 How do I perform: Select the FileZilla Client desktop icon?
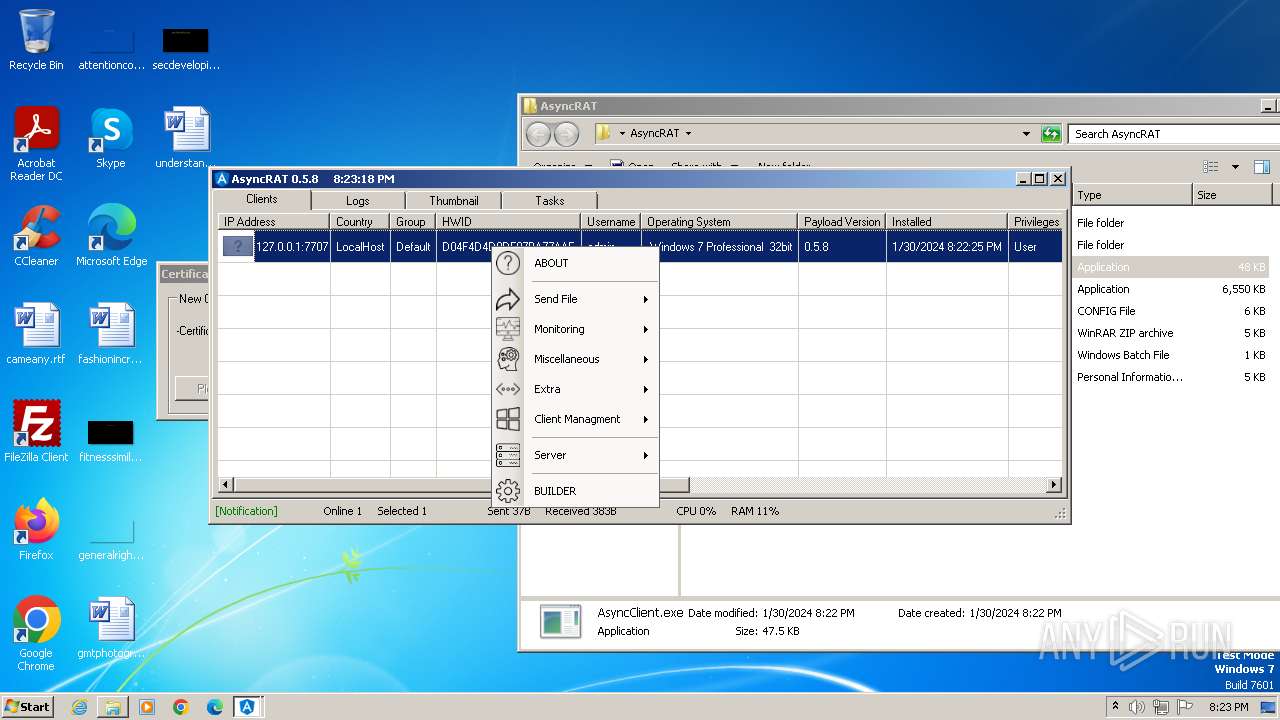[37, 432]
